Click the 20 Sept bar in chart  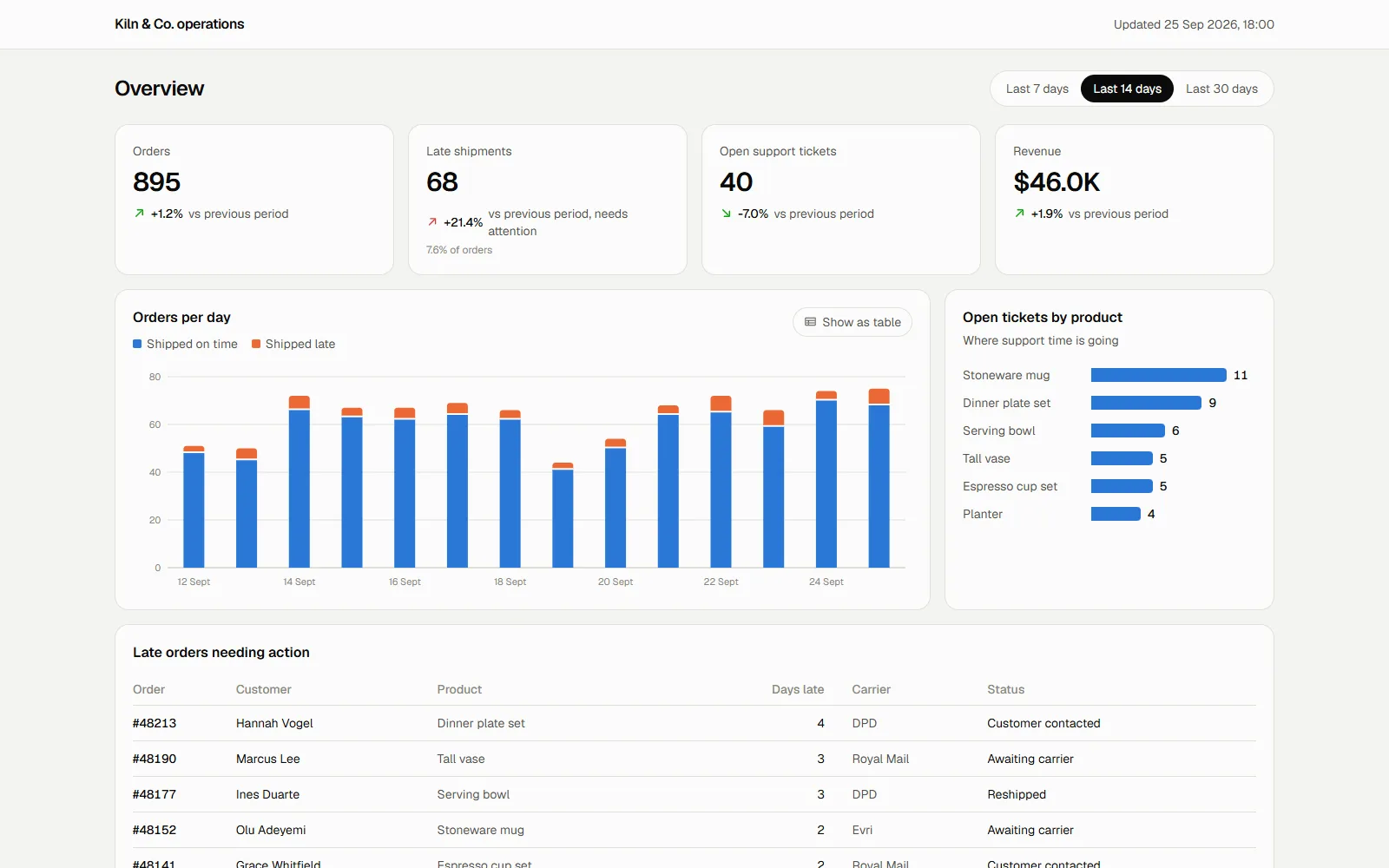tap(616, 503)
